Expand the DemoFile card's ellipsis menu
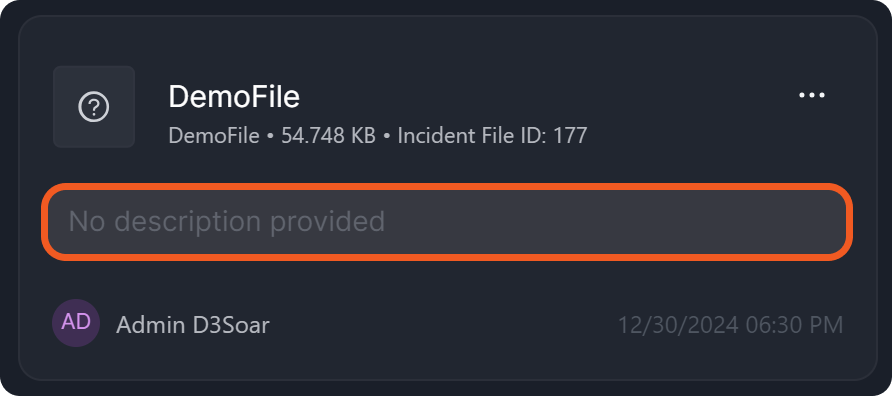 click(x=812, y=96)
